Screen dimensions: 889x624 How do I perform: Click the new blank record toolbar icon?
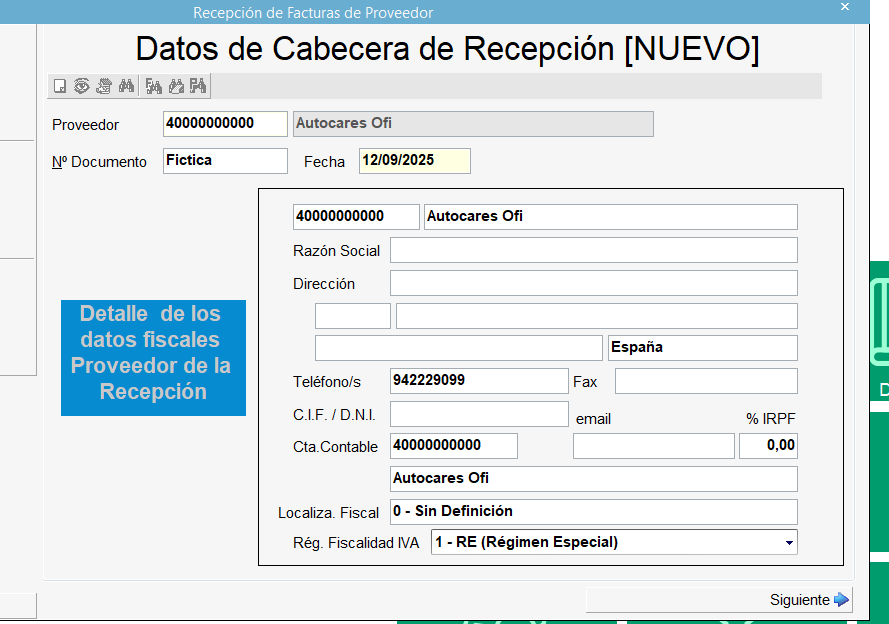(60, 86)
